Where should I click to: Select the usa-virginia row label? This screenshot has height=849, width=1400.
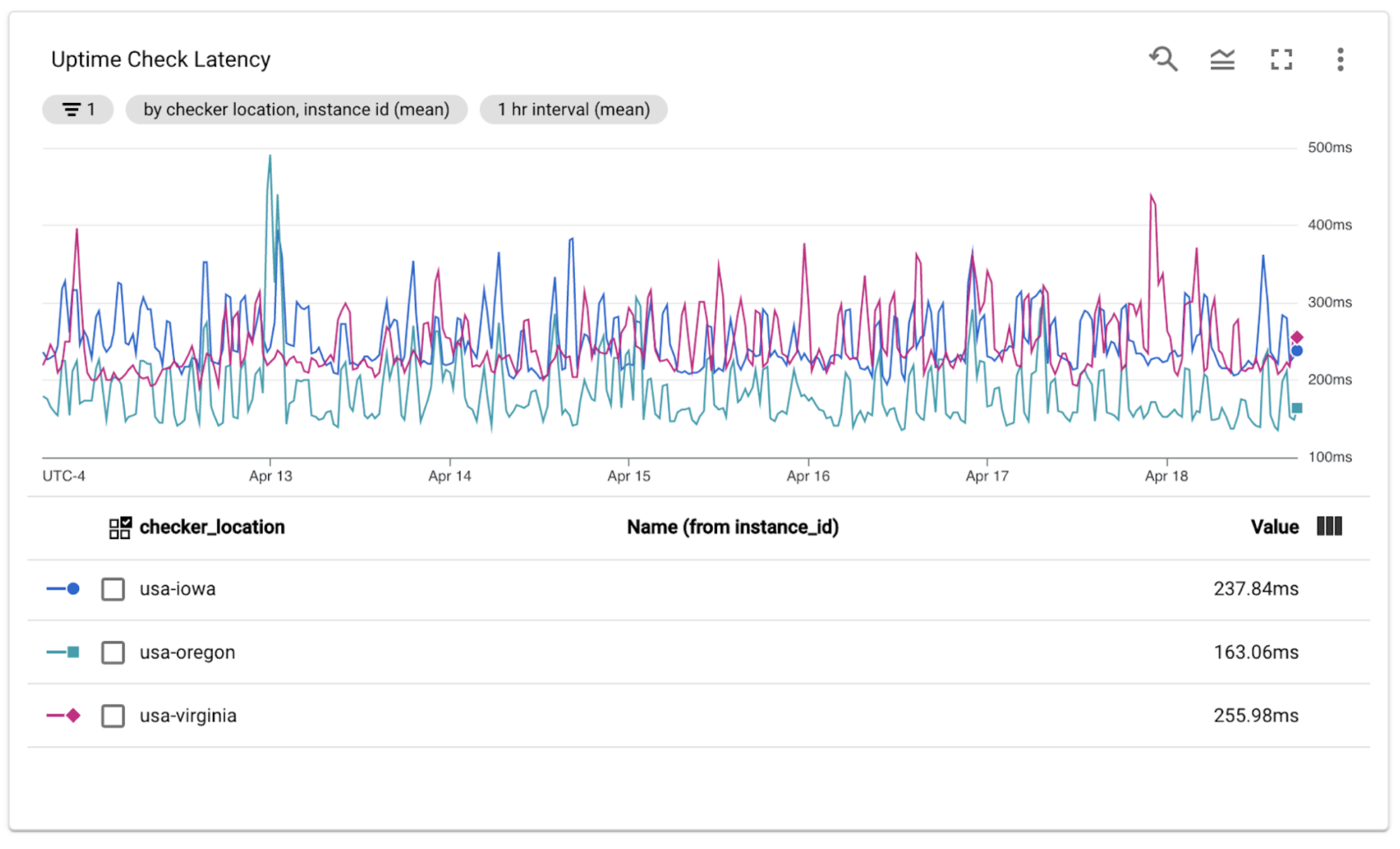(188, 715)
